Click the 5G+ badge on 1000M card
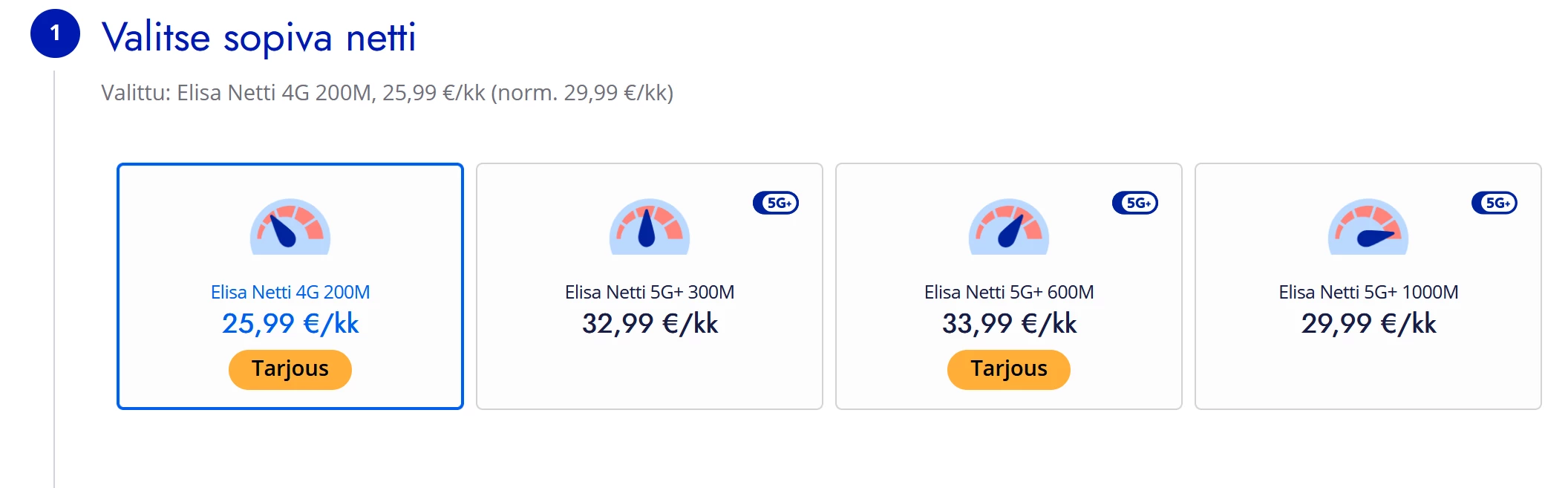The height and width of the screenshot is (488, 1568). tap(1494, 203)
